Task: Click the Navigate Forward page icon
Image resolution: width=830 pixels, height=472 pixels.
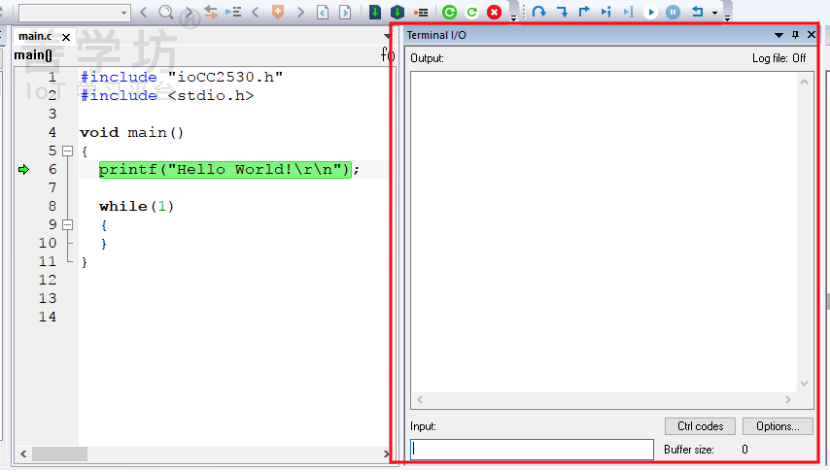Action: tap(345, 12)
